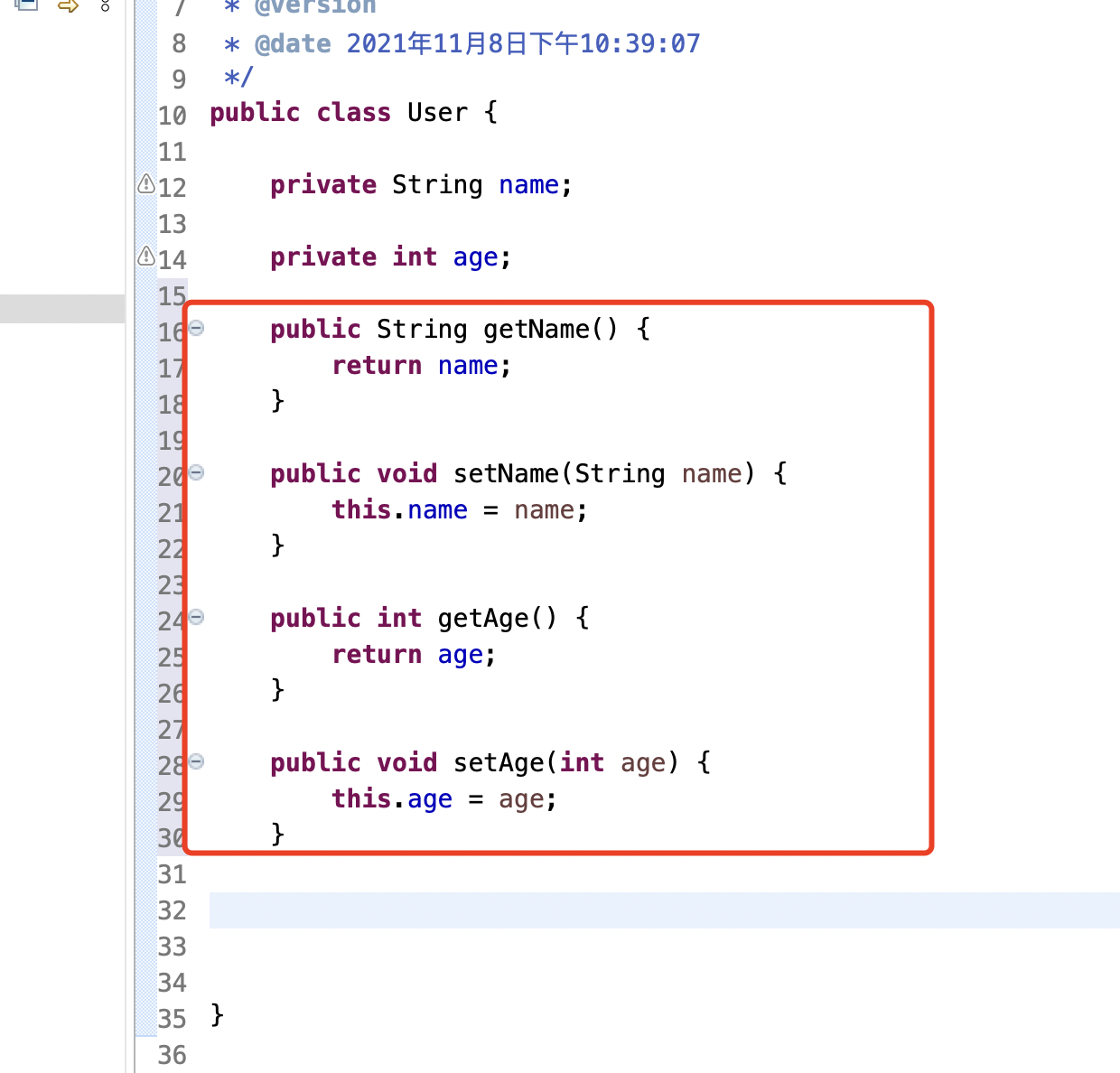Open the view menu with three dots
1120x1073 pixels.
pyautogui.click(x=106, y=5)
